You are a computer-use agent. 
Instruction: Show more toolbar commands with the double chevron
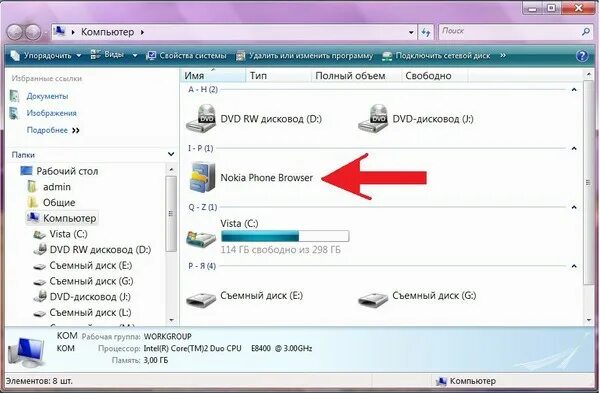coord(503,55)
